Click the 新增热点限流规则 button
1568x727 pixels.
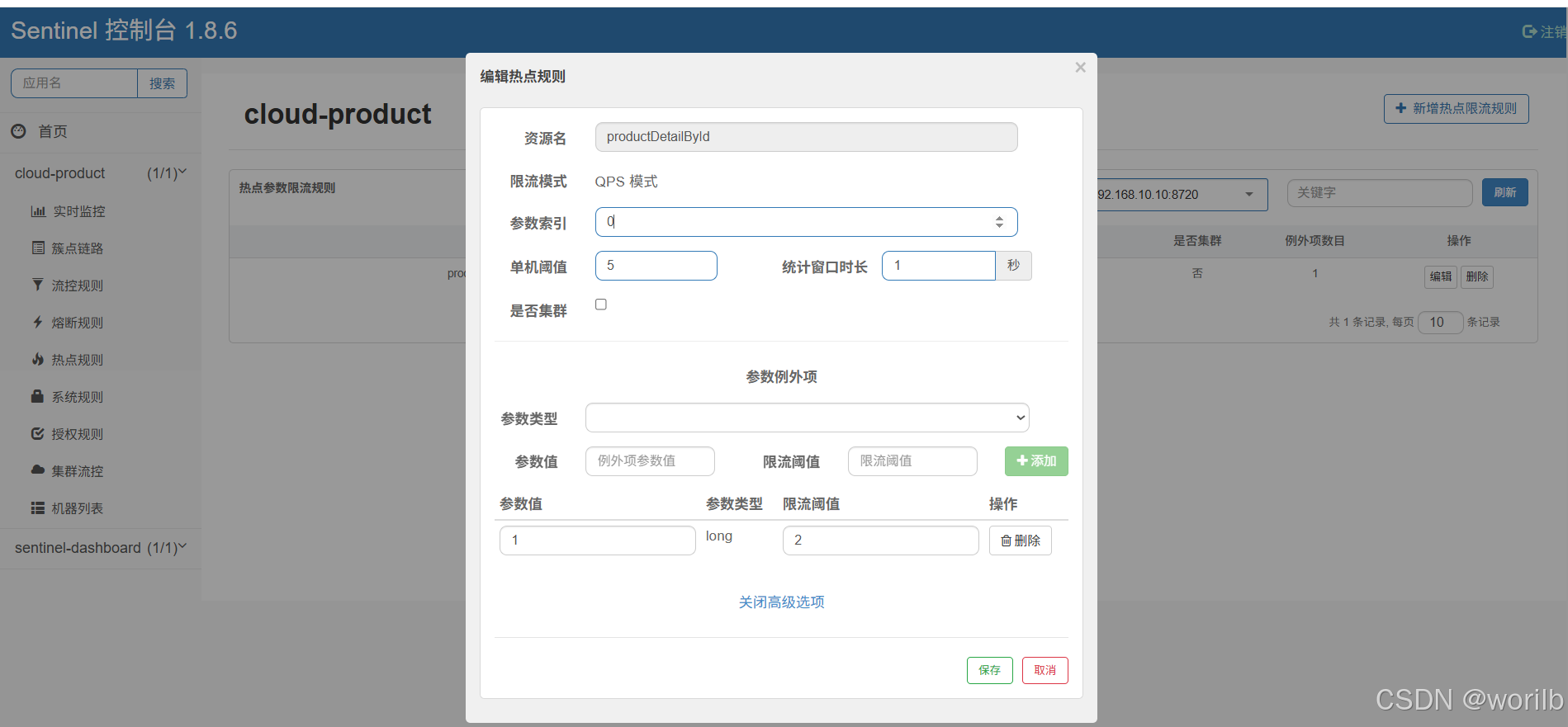pyautogui.click(x=1456, y=108)
